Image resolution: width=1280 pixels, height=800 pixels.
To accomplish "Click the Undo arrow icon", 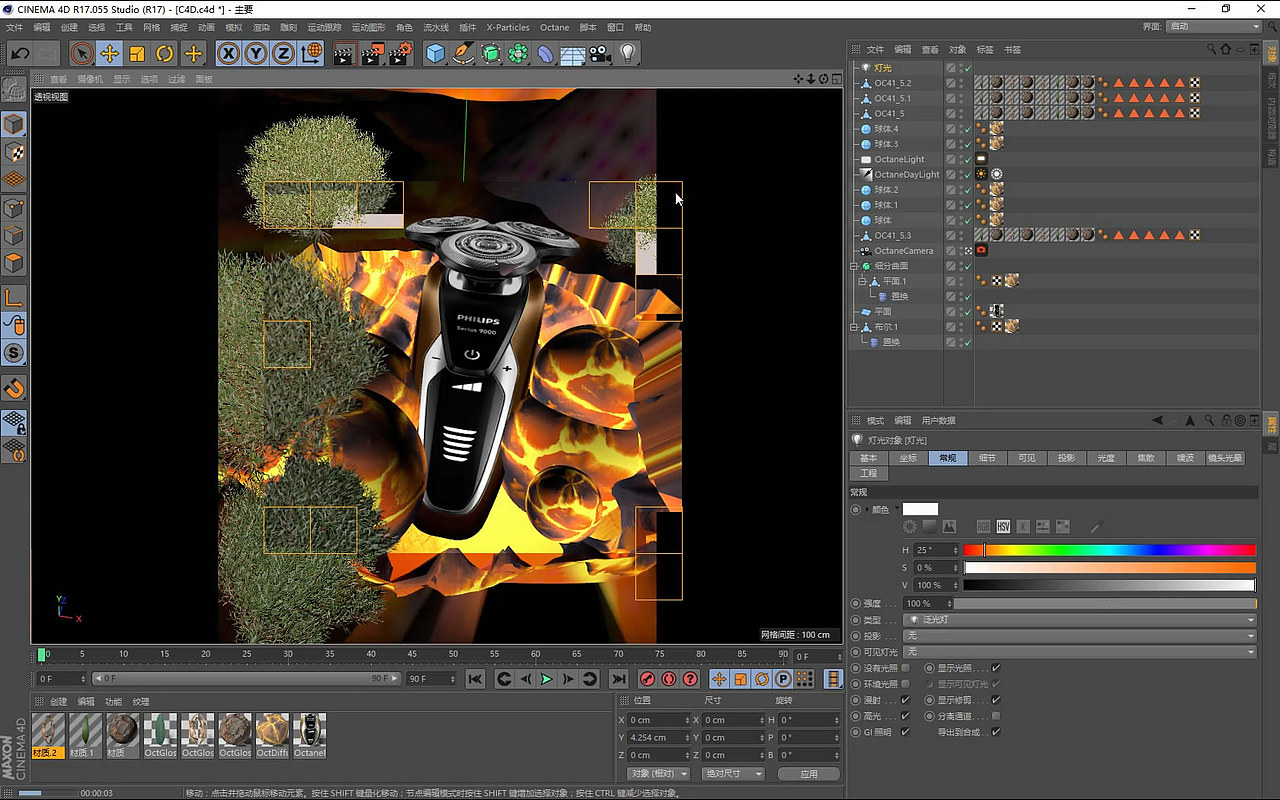I will pos(20,53).
